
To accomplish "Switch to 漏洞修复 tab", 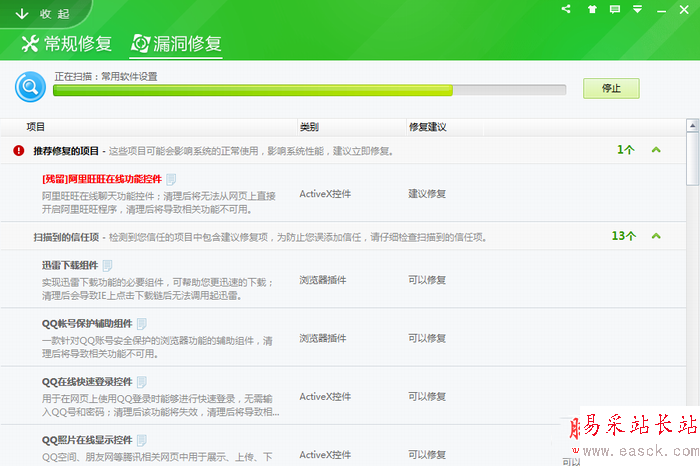I will 176,44.
